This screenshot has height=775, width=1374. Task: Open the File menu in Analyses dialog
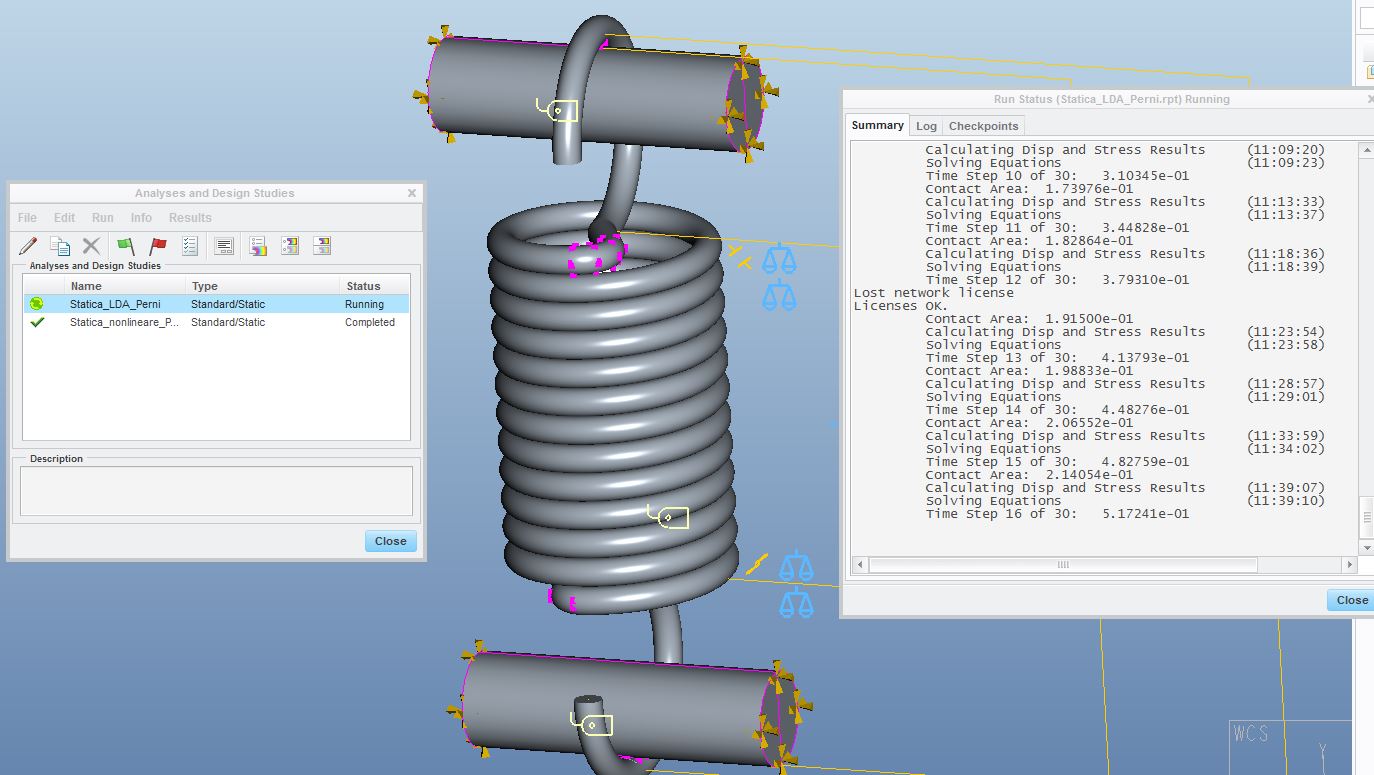[x=26, y=217]
